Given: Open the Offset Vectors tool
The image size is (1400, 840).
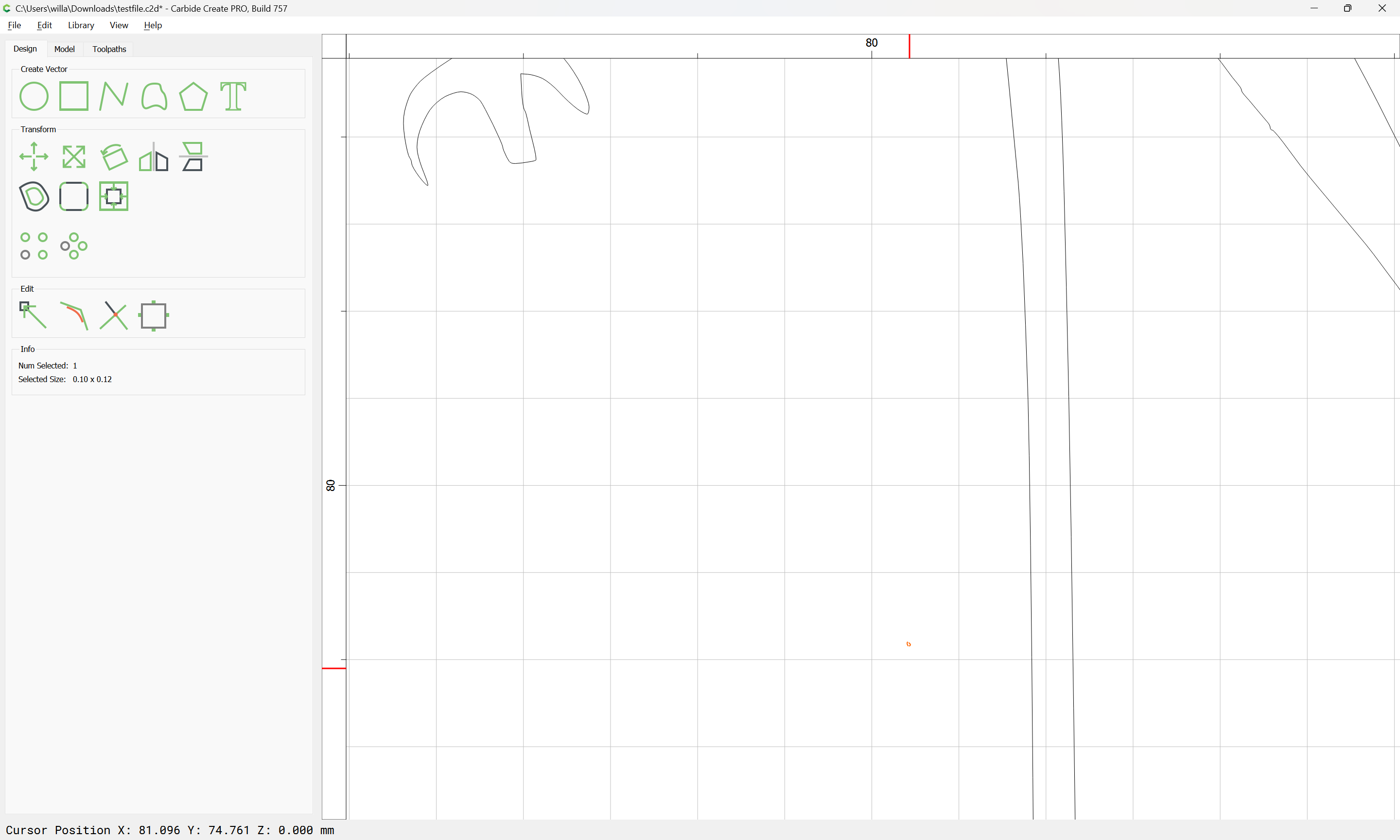Looking at the screenshot, I should pyautogui.click(x=34, y=196).
